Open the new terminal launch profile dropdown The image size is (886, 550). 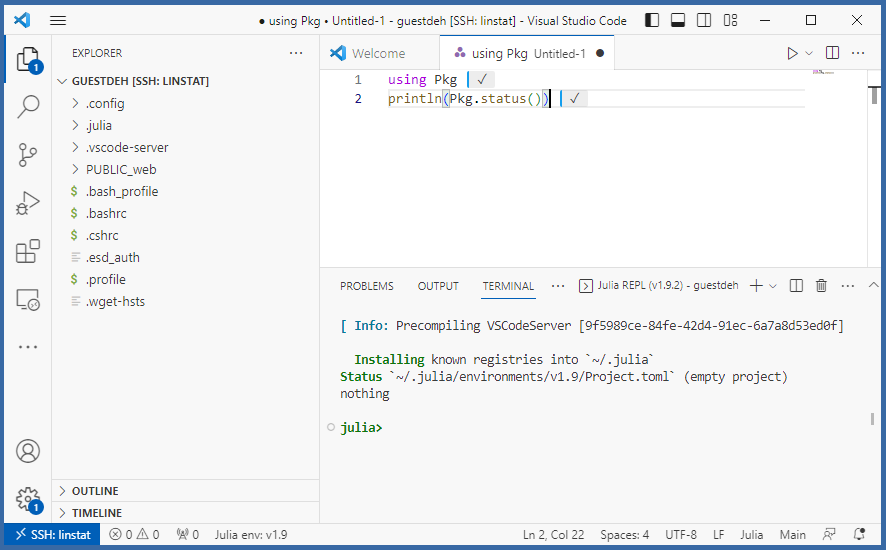click(x=773, y=286)
